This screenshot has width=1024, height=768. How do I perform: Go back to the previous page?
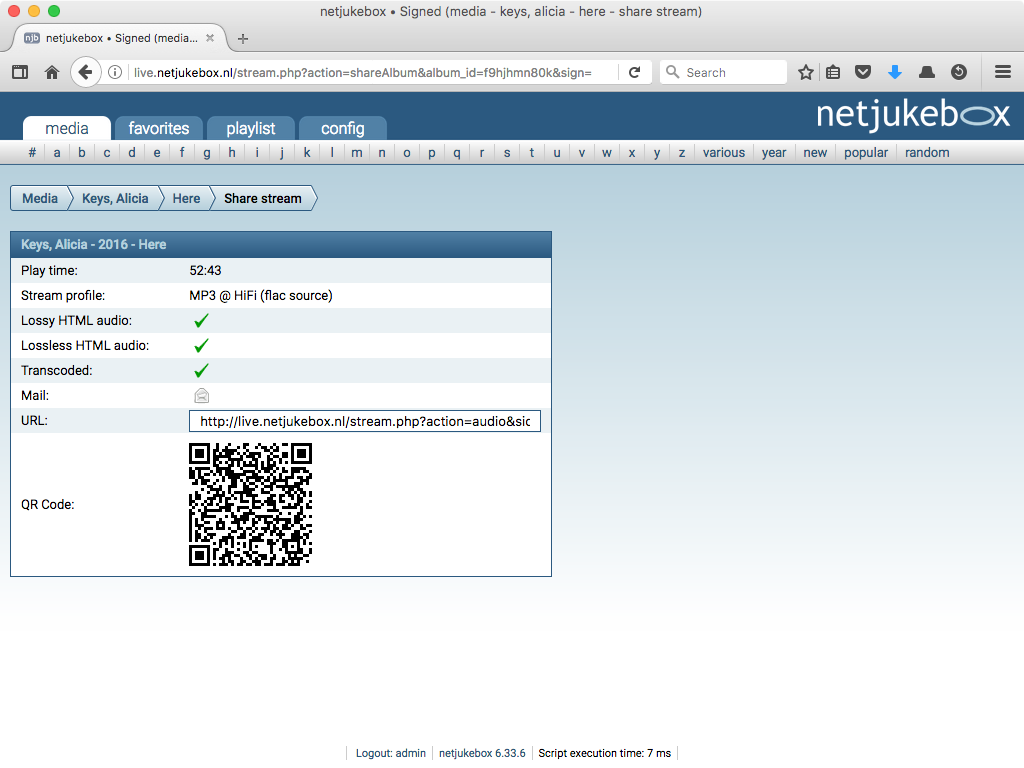pos(85,71)
